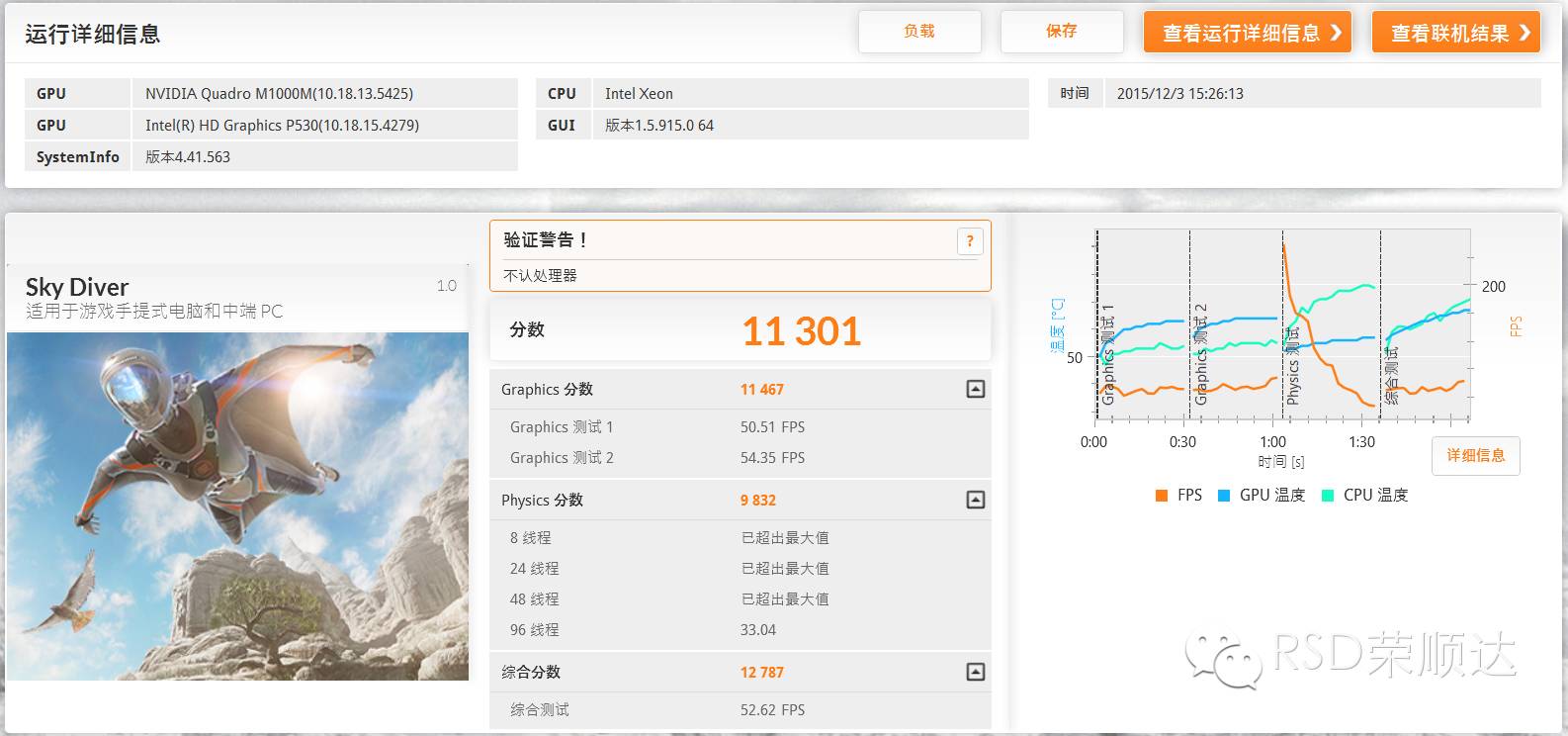Click the Sky Diver benchmark artwork image
This screenshot has height=736, width=1568.
pos(237,506)
